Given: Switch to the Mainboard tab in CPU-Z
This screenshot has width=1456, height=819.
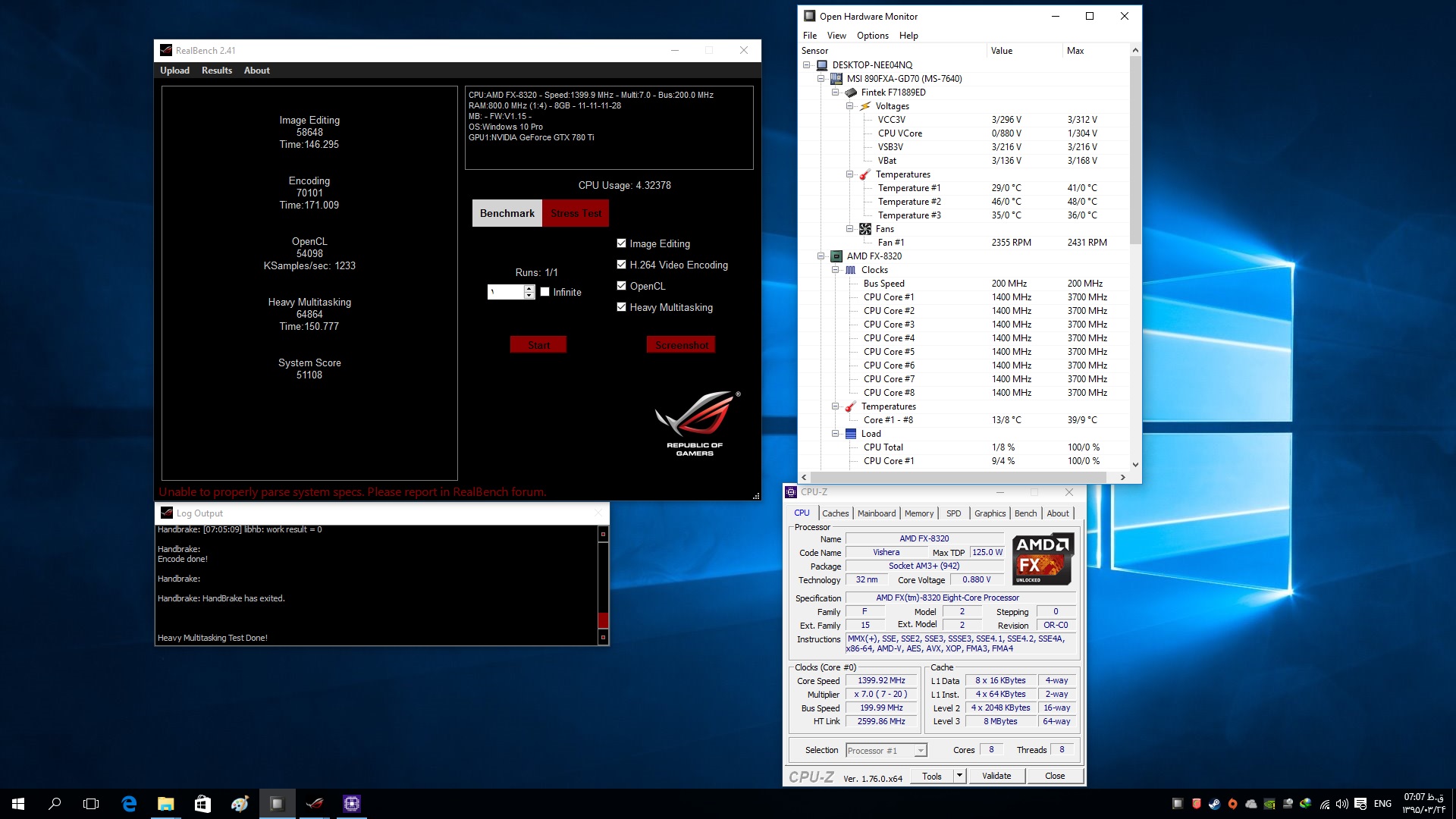Looking at the screenshot, I should coord(877,513).
